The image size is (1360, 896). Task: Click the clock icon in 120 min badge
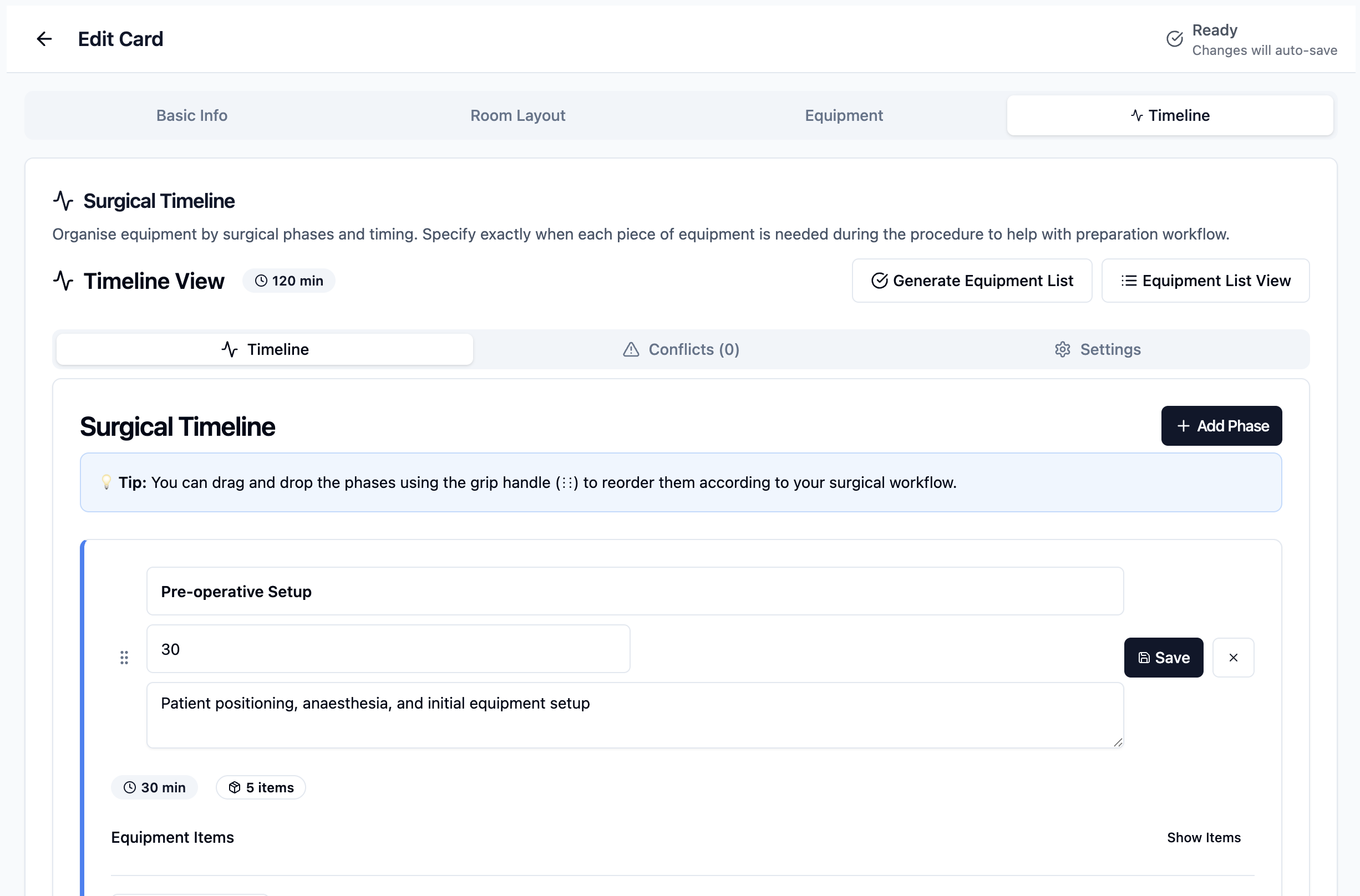(x=261, y=281)
